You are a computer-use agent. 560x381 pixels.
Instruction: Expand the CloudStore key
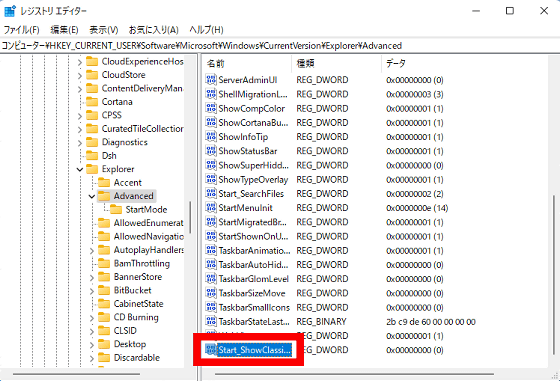[x=80, y=75]
